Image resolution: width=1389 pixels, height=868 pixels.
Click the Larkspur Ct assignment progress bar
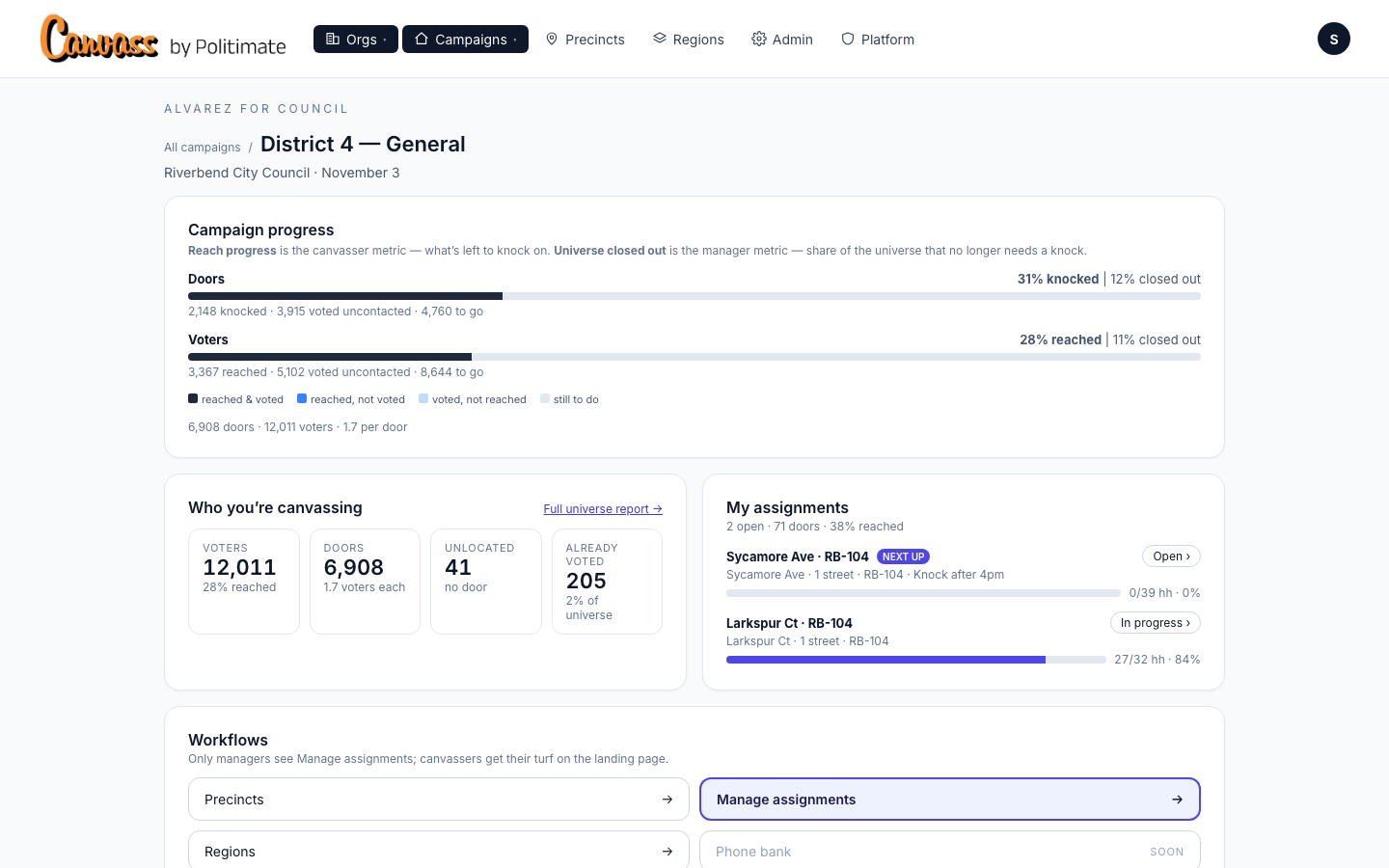click(x=916, y=660)
